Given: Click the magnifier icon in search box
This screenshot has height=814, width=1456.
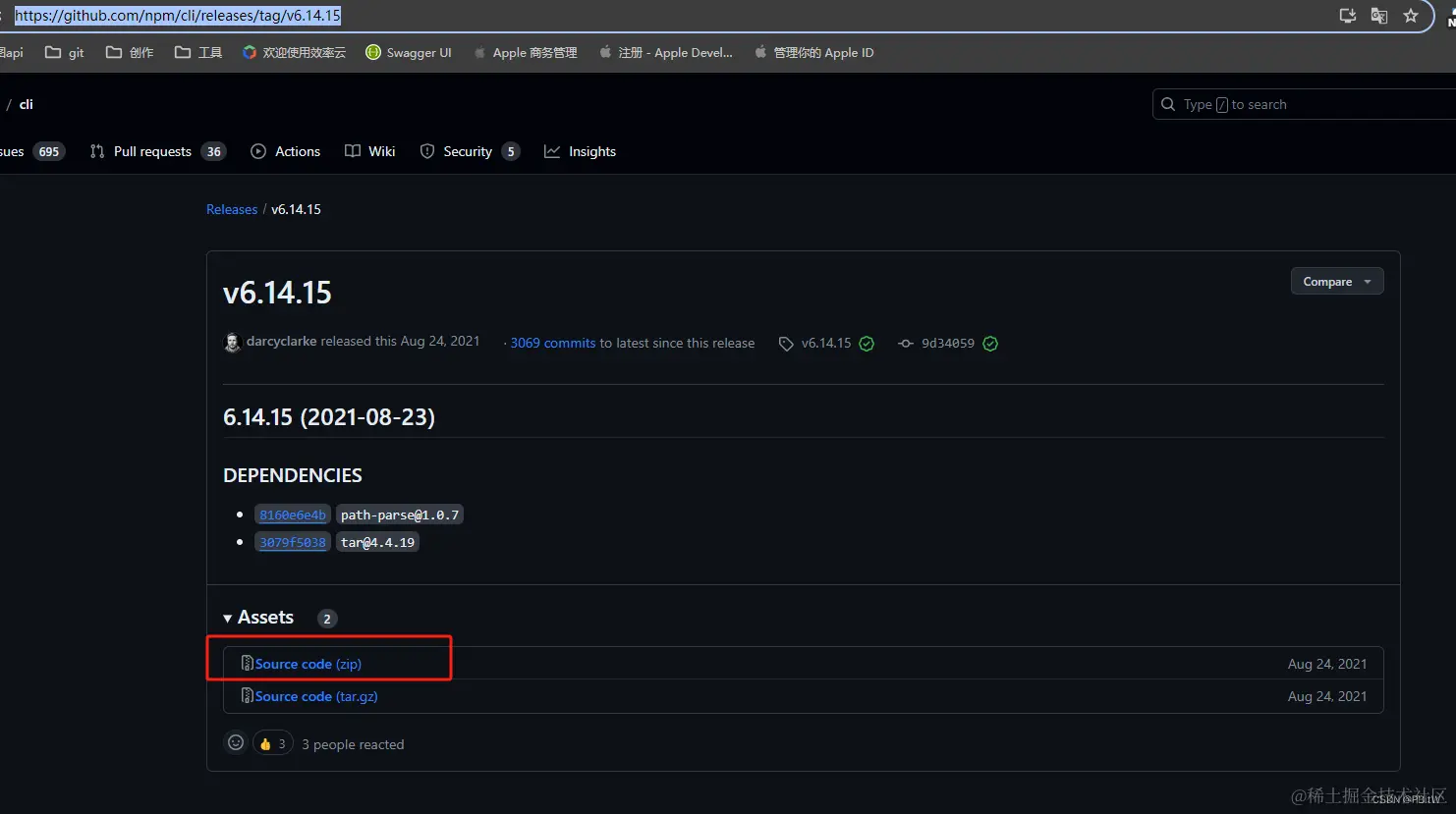Looking at the screenshot, I should pos(1168,104).
